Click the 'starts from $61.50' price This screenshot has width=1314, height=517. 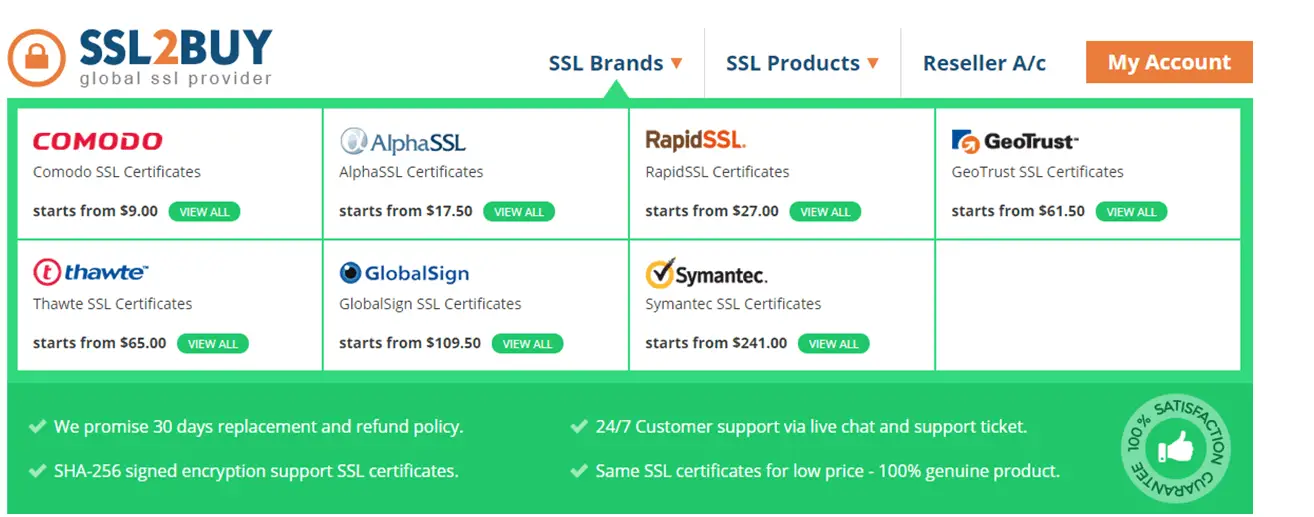[1018, 211]
